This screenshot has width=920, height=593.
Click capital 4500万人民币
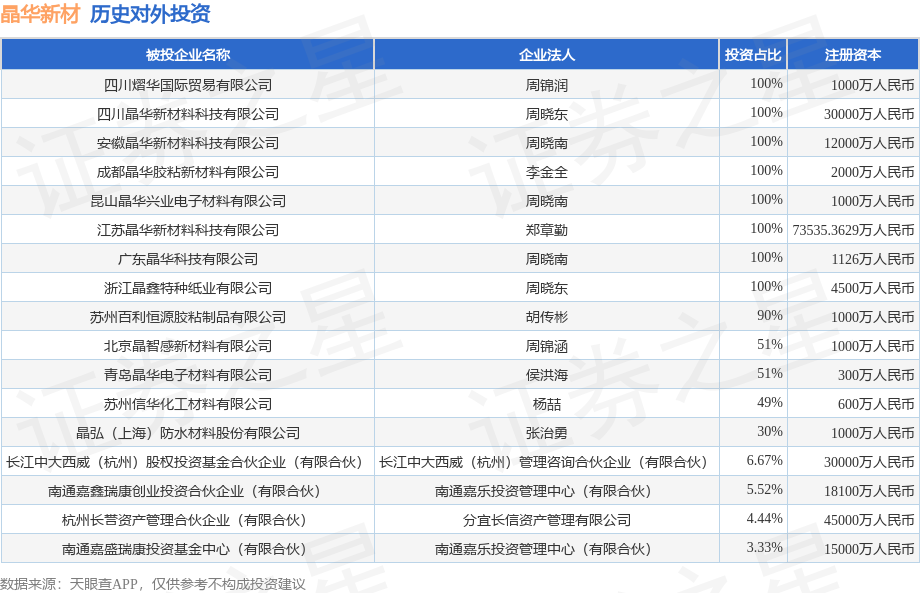click(x=872, y=288)
